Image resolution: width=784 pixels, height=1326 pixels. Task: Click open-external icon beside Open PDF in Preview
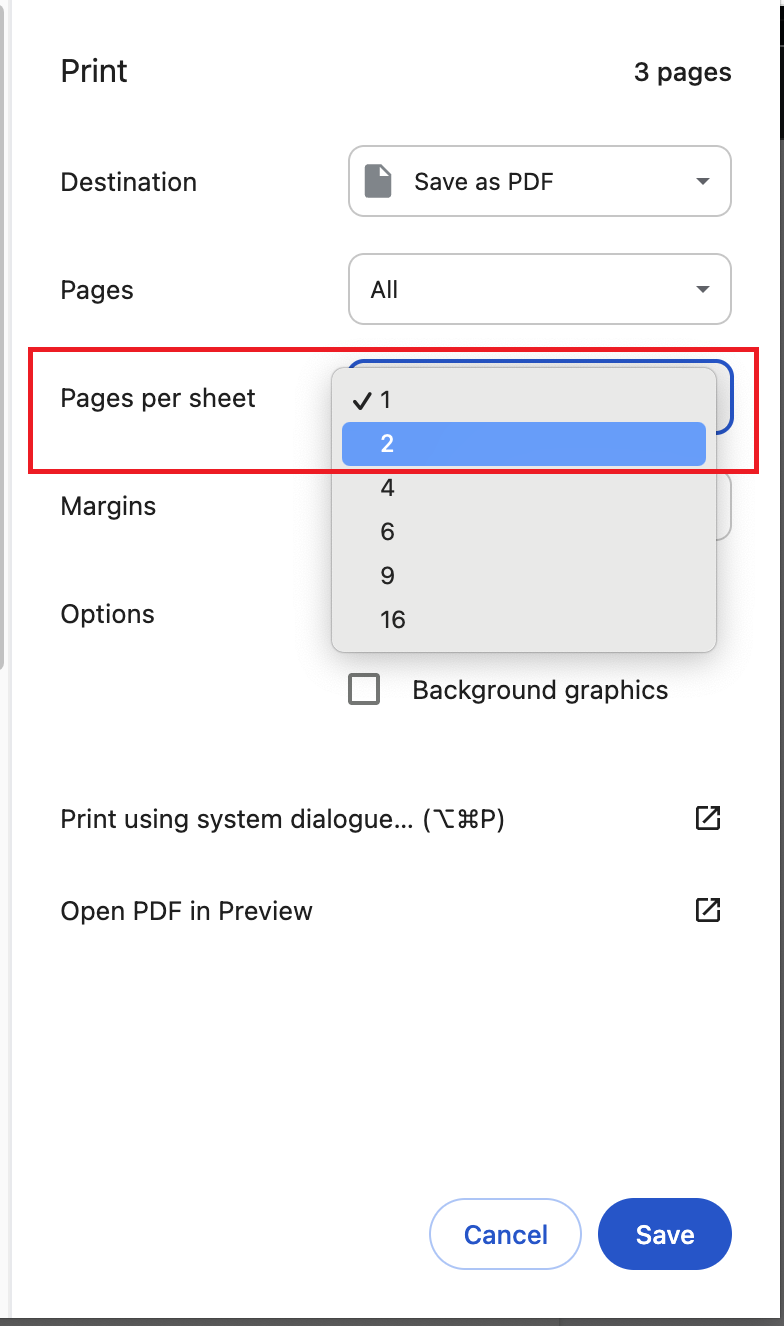click(x=708, y=910)
